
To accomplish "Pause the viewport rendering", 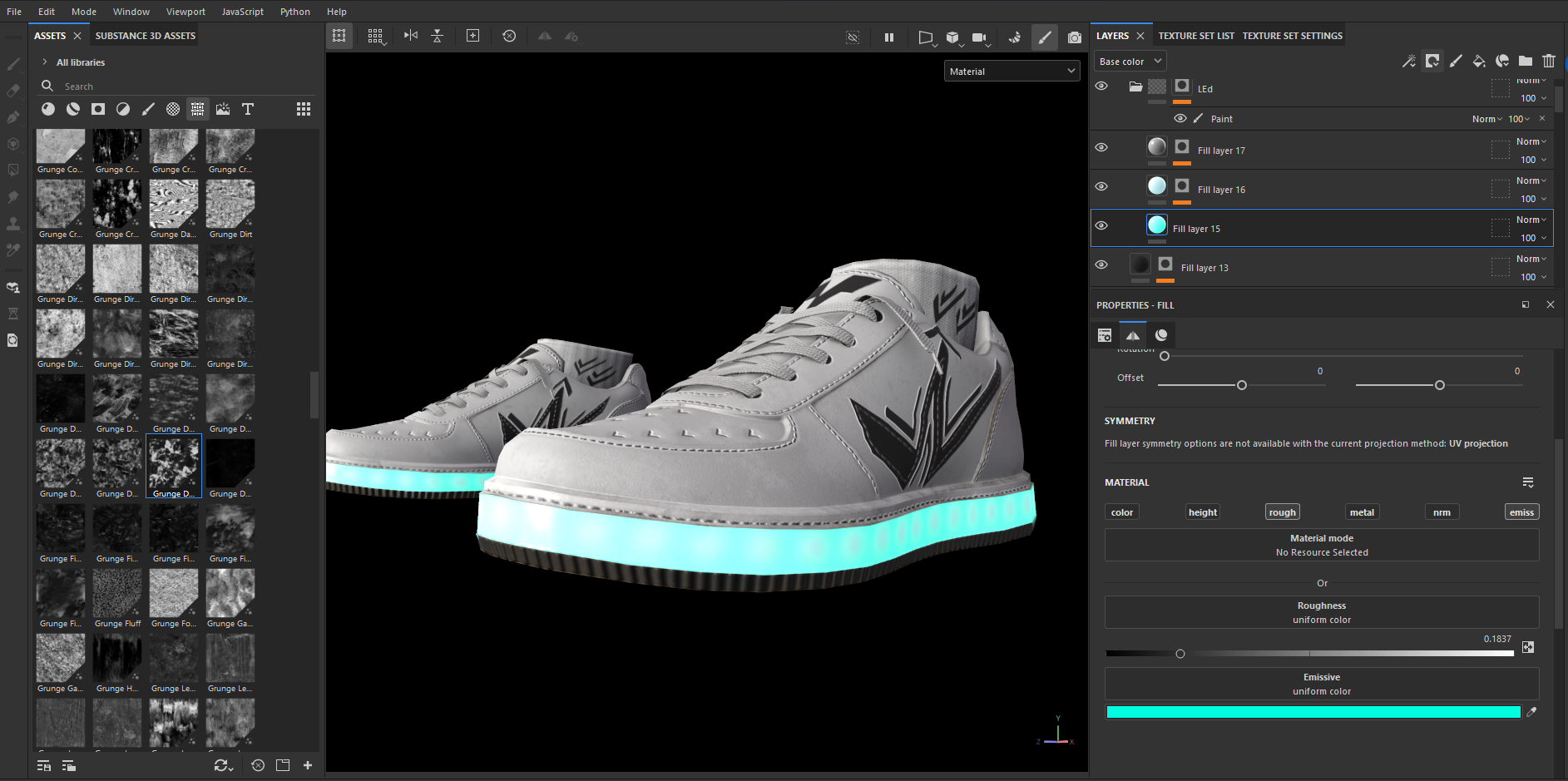I will coord(888,37).
